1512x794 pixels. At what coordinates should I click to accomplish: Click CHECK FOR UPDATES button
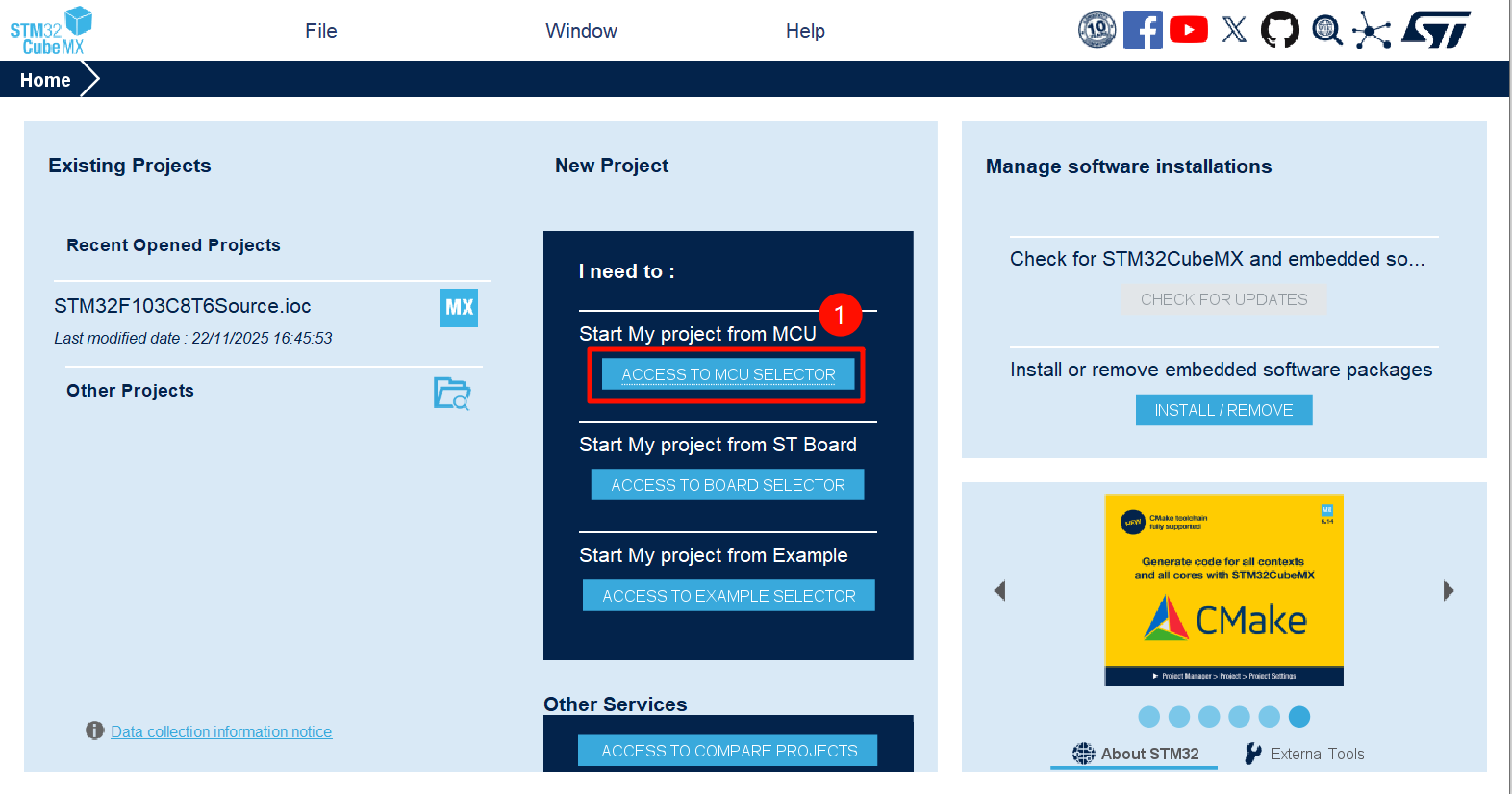tap(1224, 299)
